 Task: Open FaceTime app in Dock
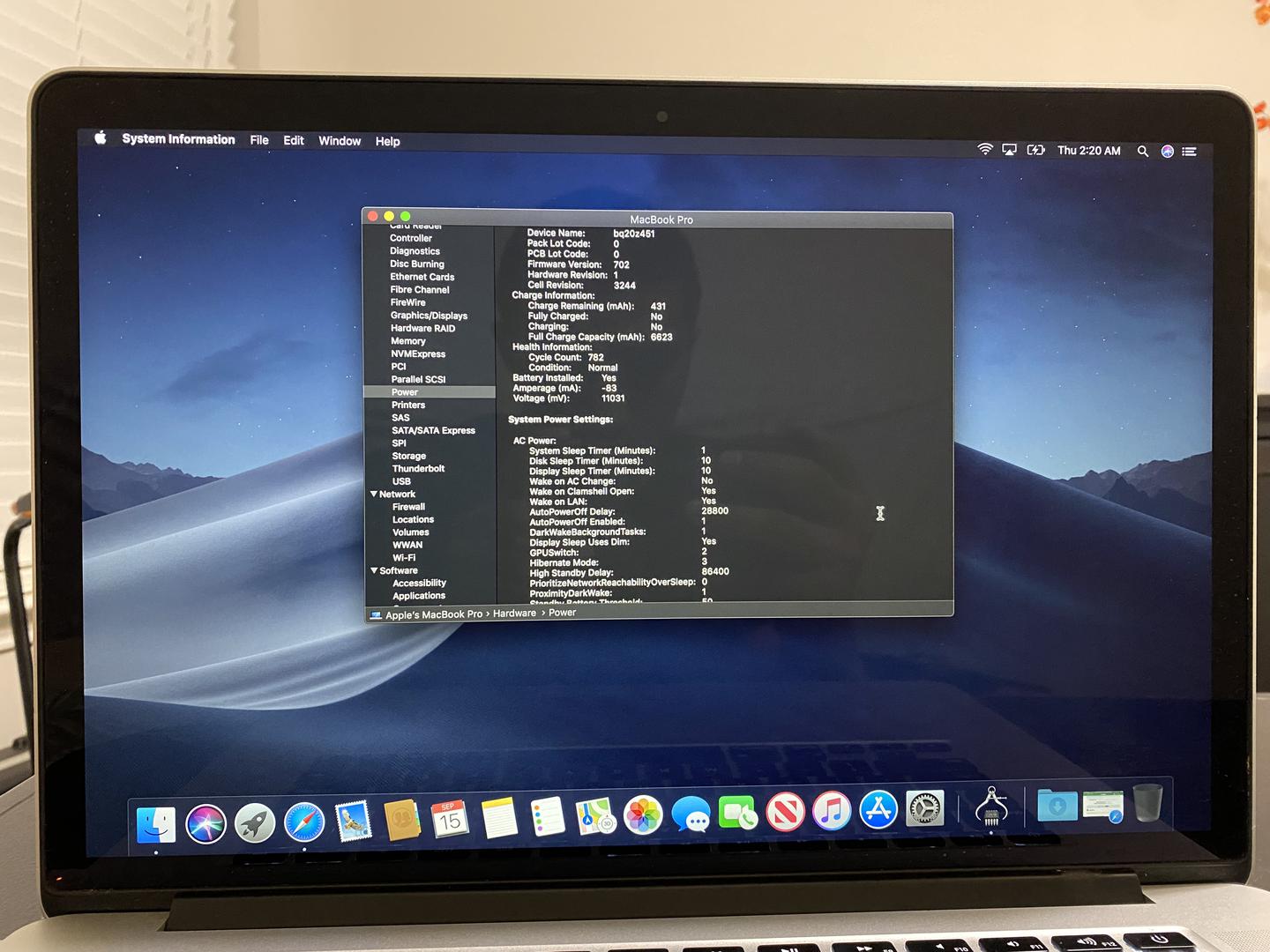[x=737, y=813]
